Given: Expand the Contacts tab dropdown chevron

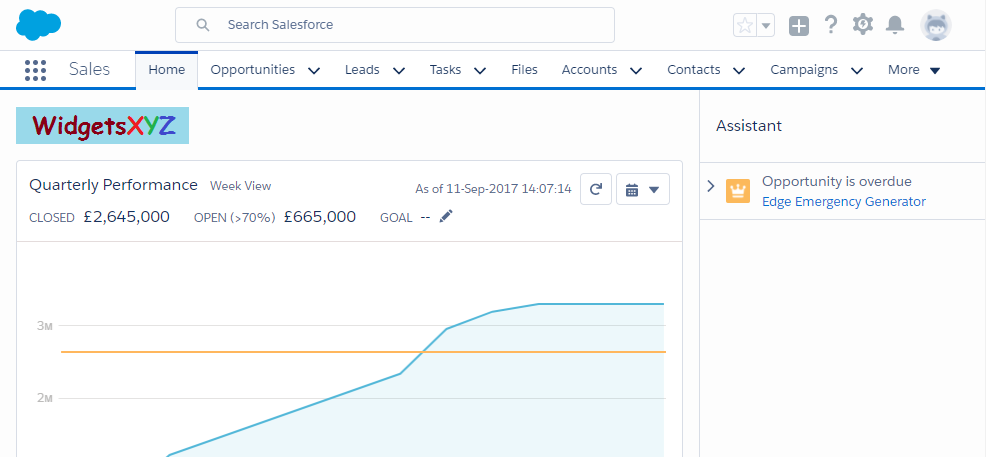Looking at the screenshot, I should tap(739, 70).
